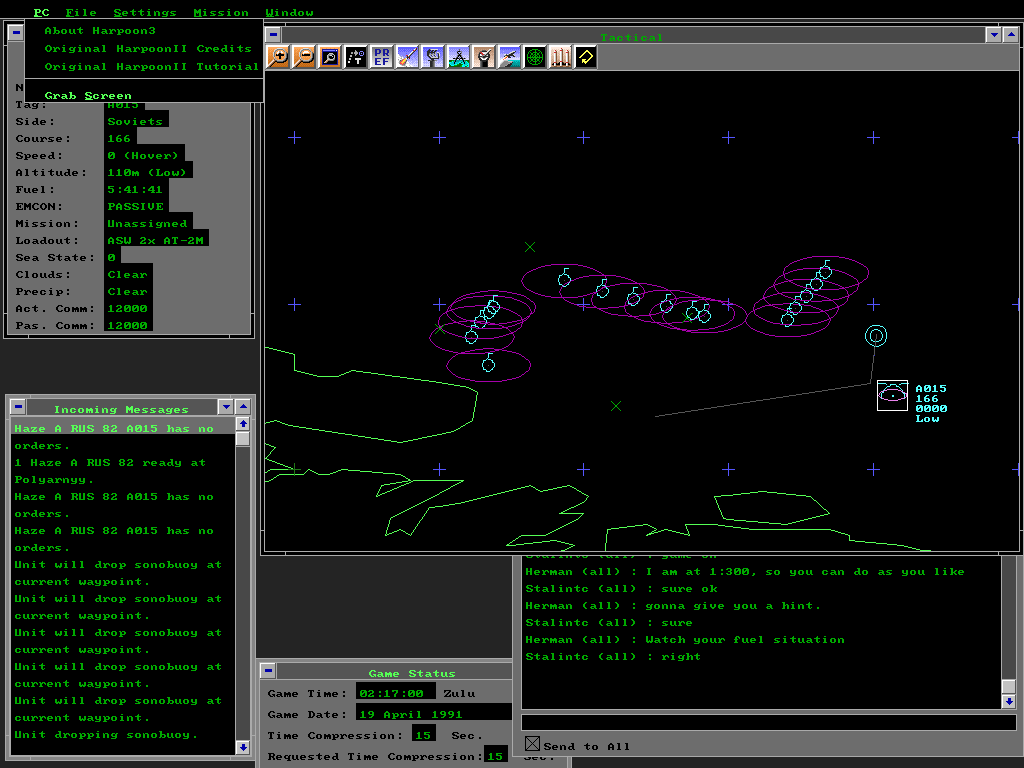
Task: Click chat line 'gonna give you a hint.'
Action: (732, 605)
